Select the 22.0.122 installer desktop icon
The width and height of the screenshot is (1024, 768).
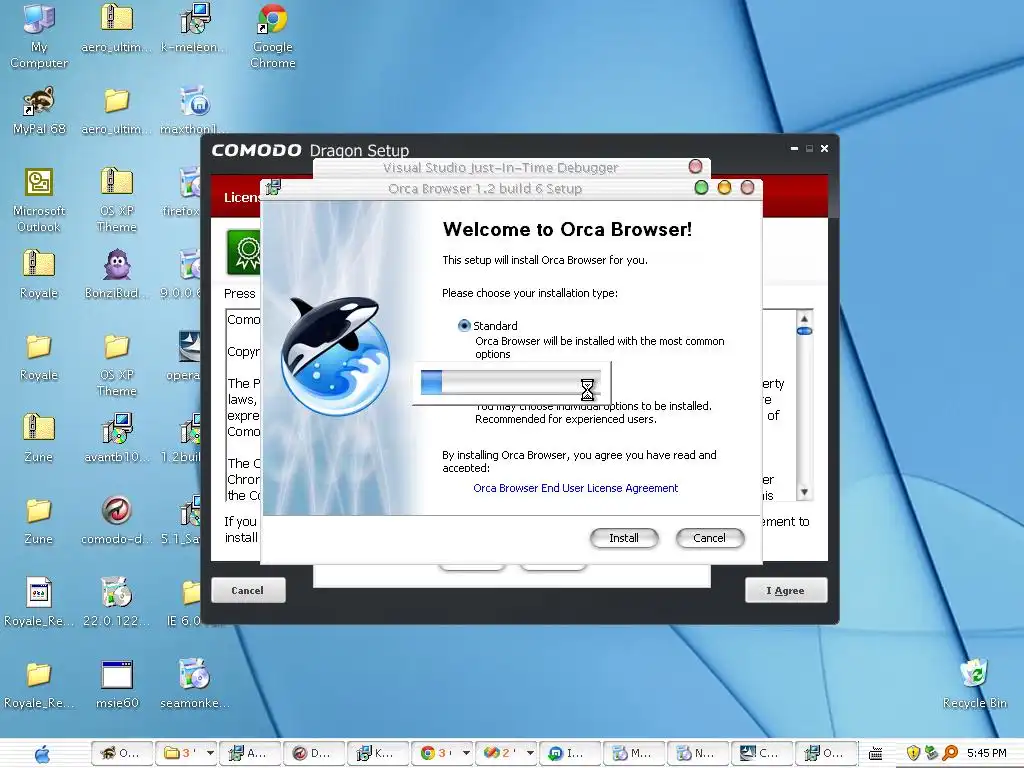pyautogui.click(x=116, y=602)
